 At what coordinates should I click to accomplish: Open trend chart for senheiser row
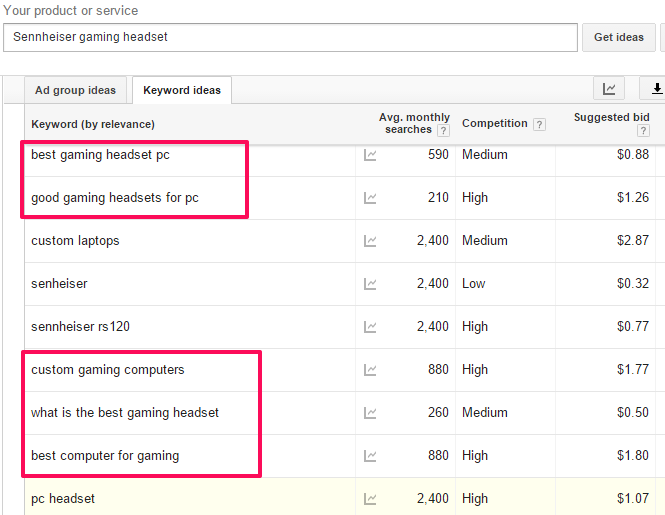pyautogui.click(x=370, y=284)
